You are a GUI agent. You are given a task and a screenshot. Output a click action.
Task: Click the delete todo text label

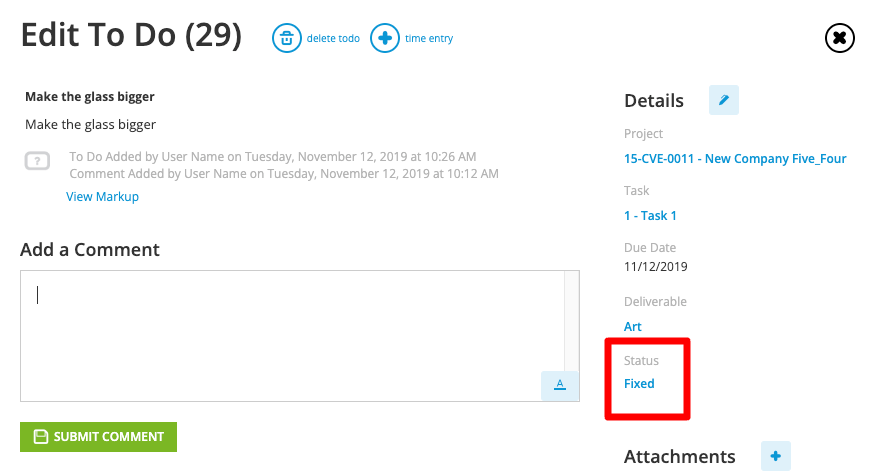[x=333, y=39]
